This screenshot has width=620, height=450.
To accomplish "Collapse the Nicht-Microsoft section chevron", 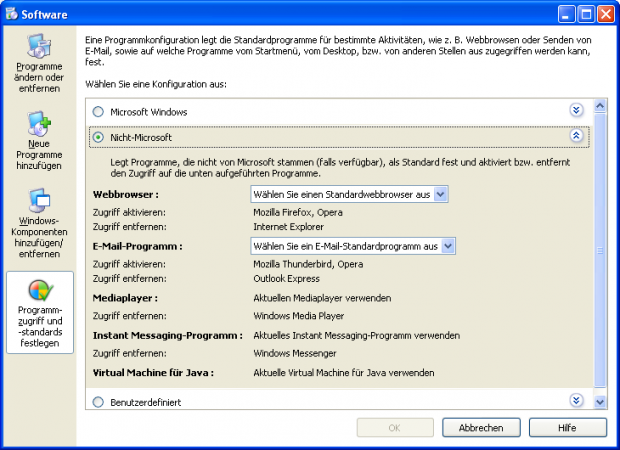I will [x=576, y=136].
